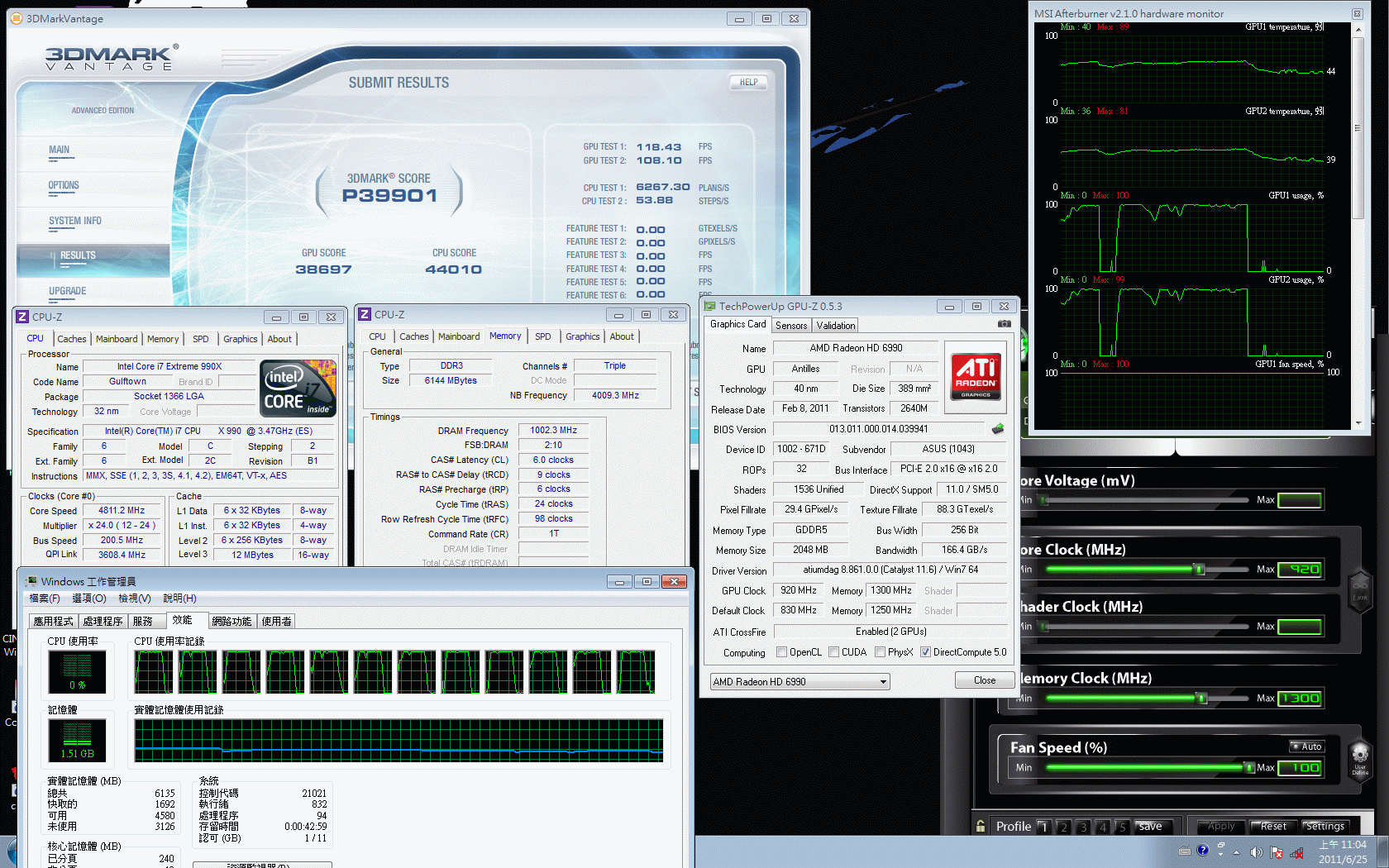This screenshot has height=868, width=1389.
Task: Click the Core Clock 920 value field
Action: coord(1301,570)
